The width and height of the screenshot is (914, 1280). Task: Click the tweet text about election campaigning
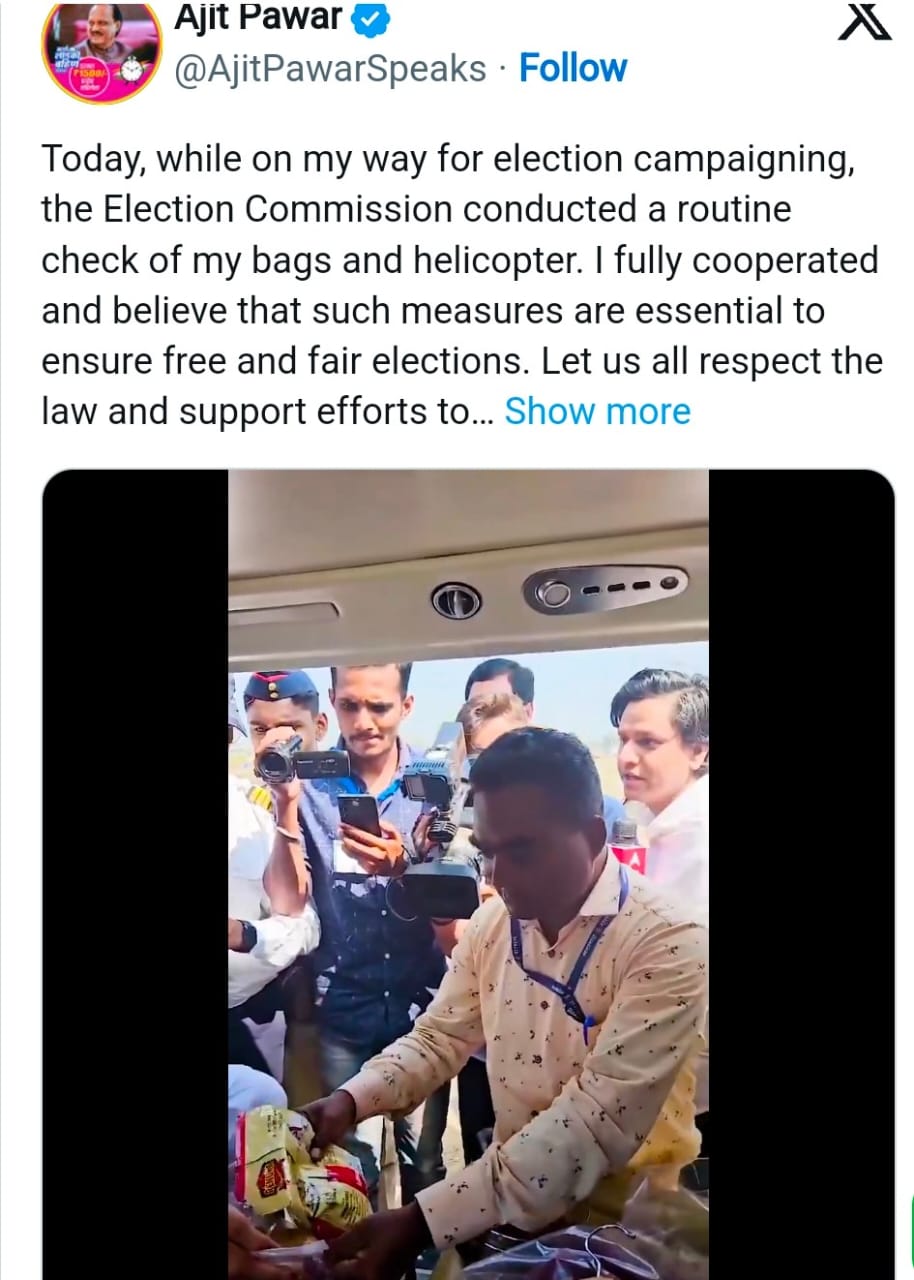(461, 285)
